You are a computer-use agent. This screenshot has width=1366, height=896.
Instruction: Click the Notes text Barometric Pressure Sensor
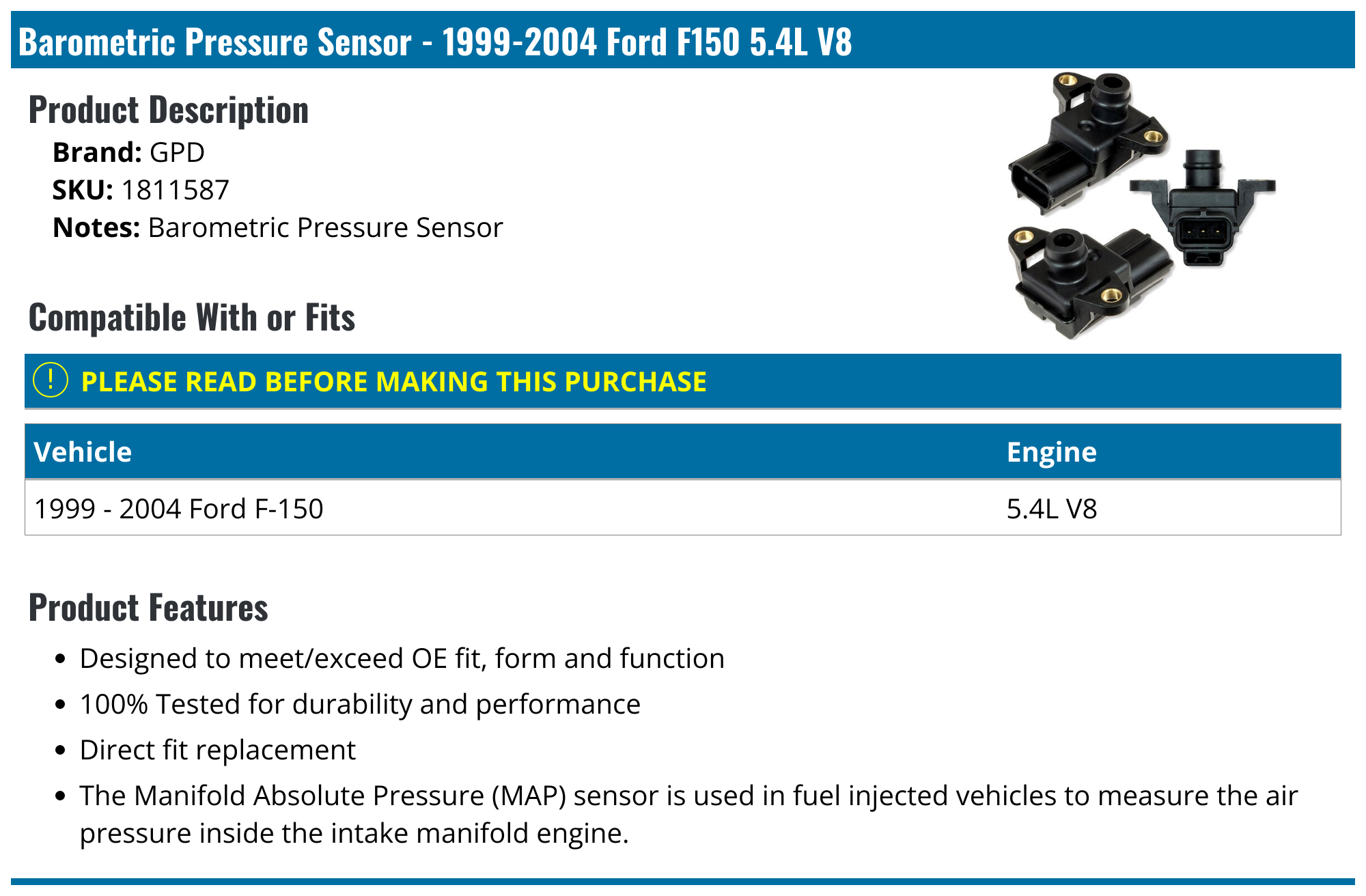[x=325, y=227]
